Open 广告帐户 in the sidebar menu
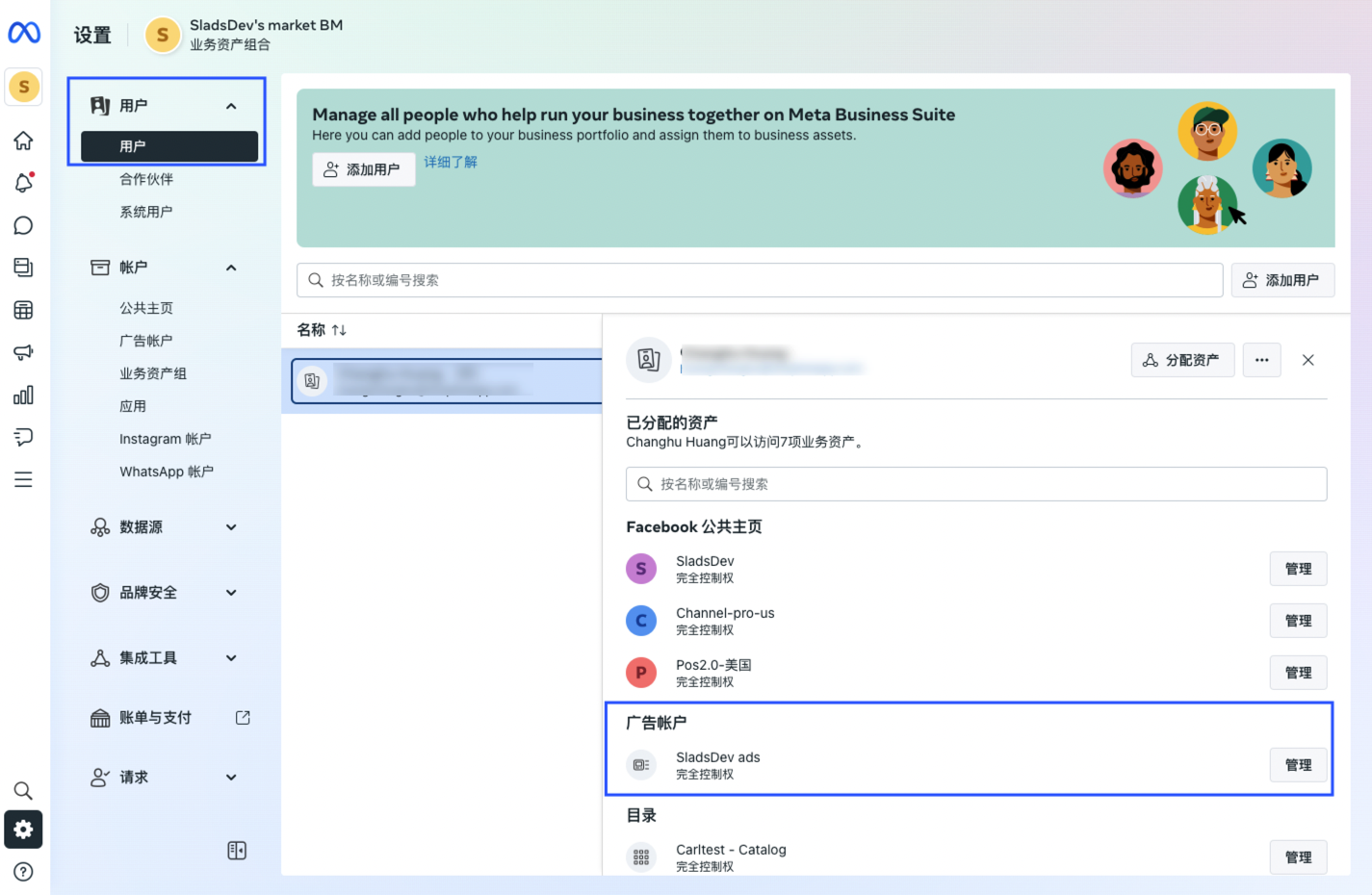1372x895 pixels. tap(146, 341)
